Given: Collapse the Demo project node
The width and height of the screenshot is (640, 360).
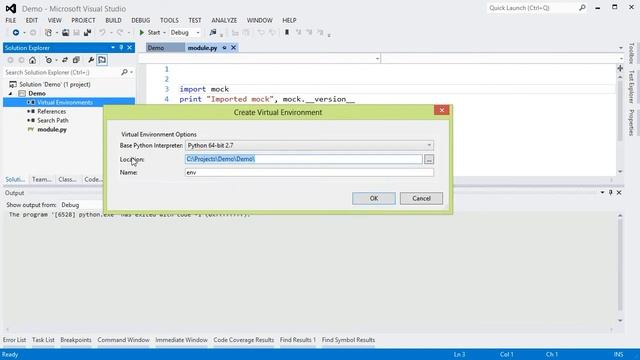Looking at the screenshot, I should point(11,93).
